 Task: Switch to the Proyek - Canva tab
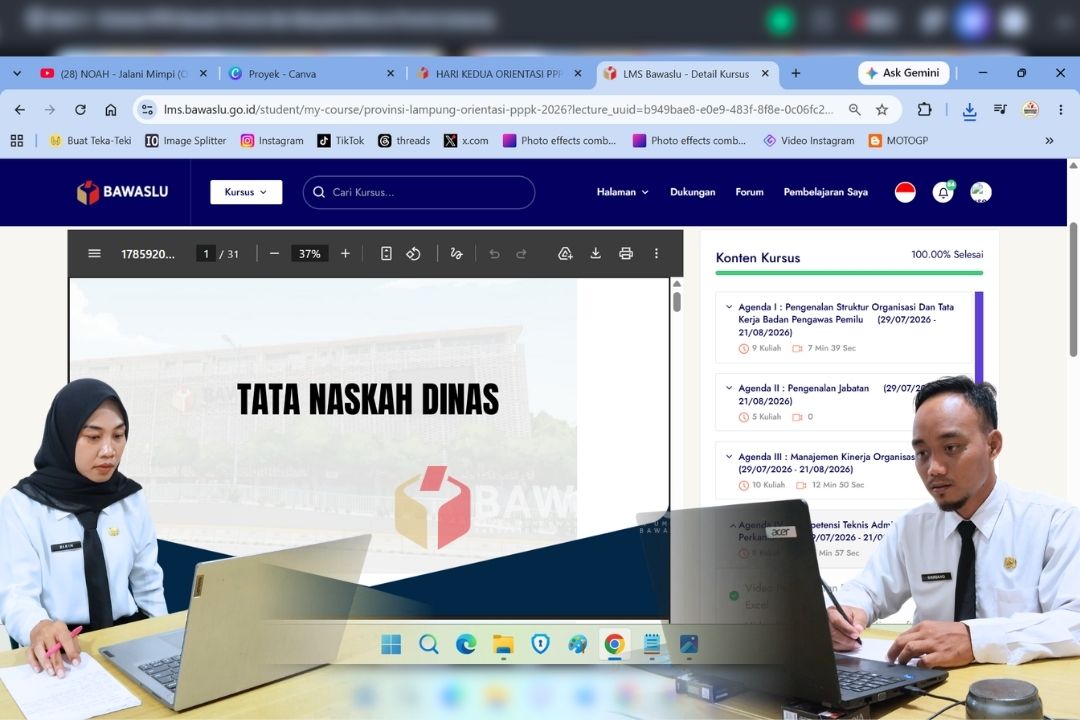312,74
